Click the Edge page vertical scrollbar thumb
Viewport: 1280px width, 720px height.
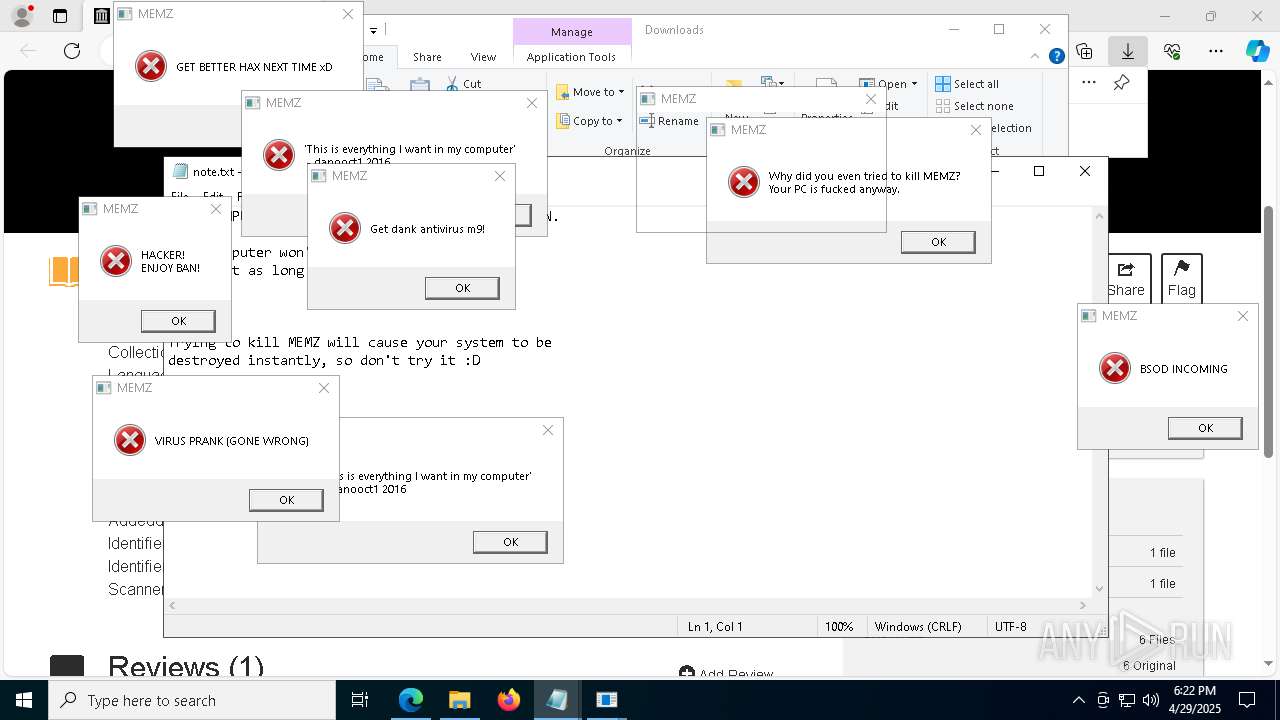click(1269, 330)
